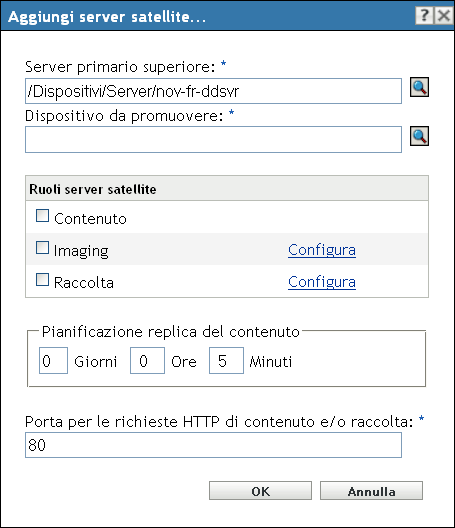Confirm with the OK button
The image size is (455, 528).
[x=260, y=491]
